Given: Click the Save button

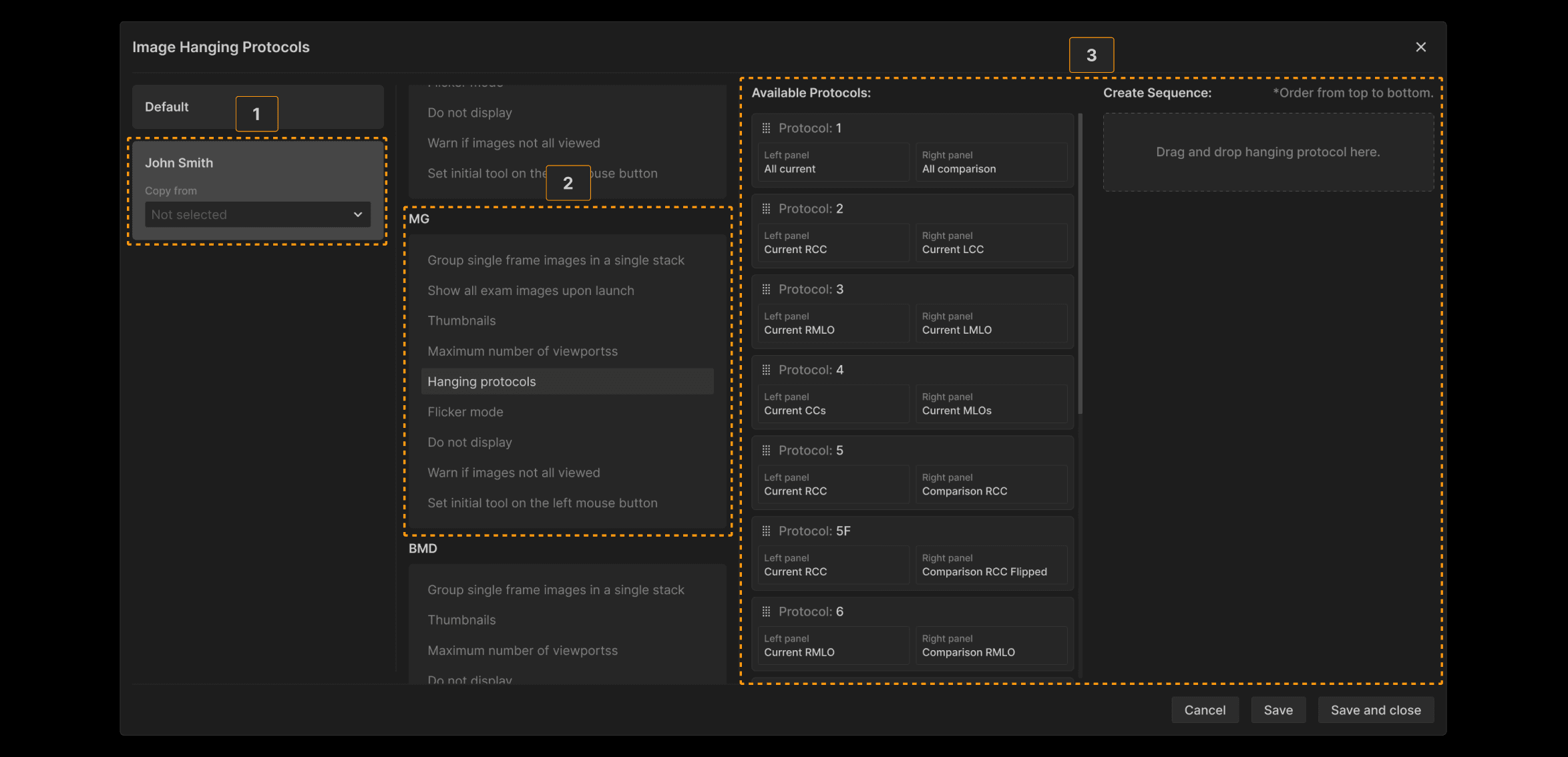Looking at the screenshot, I should (1278, 710).
